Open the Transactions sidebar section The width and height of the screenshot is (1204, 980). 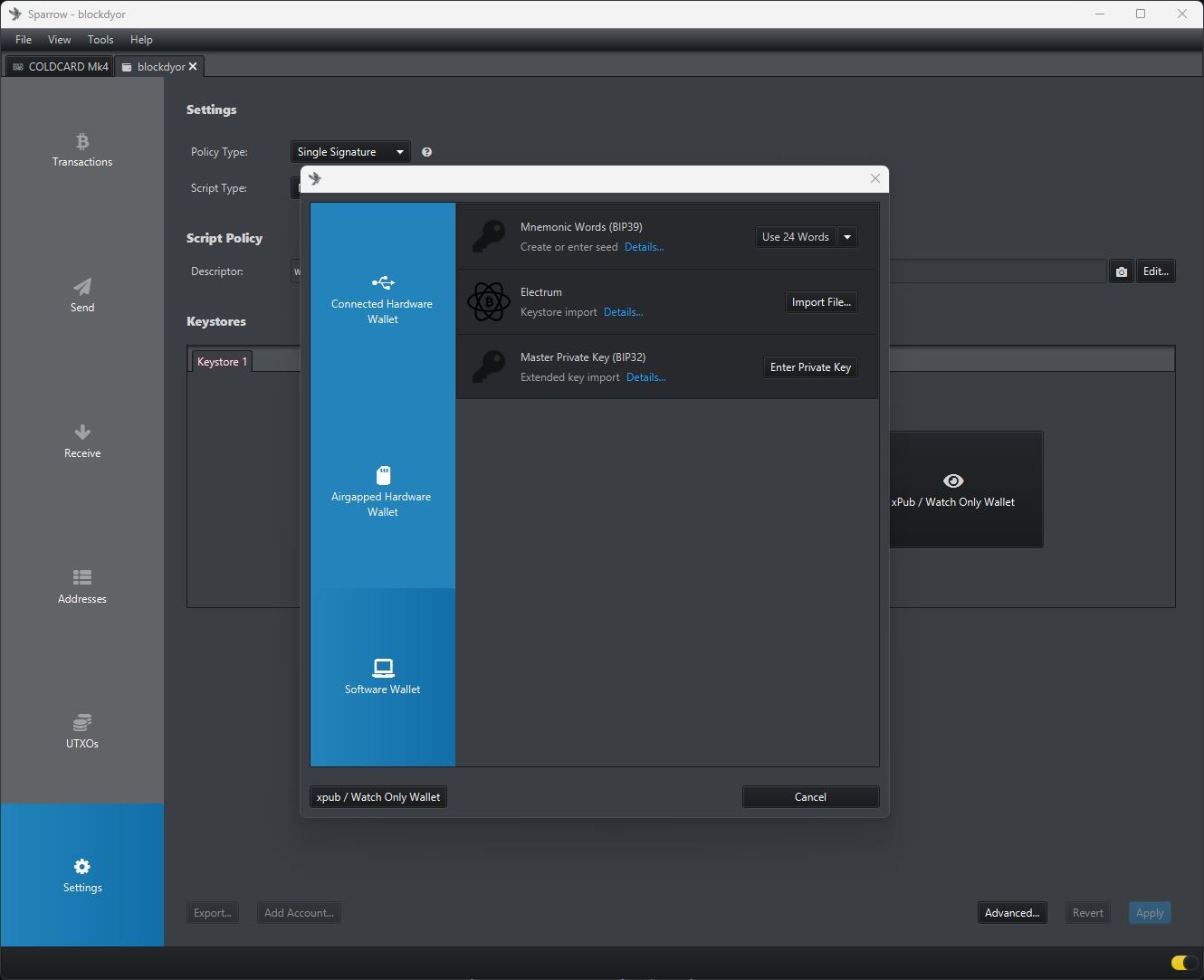point(82,150)
